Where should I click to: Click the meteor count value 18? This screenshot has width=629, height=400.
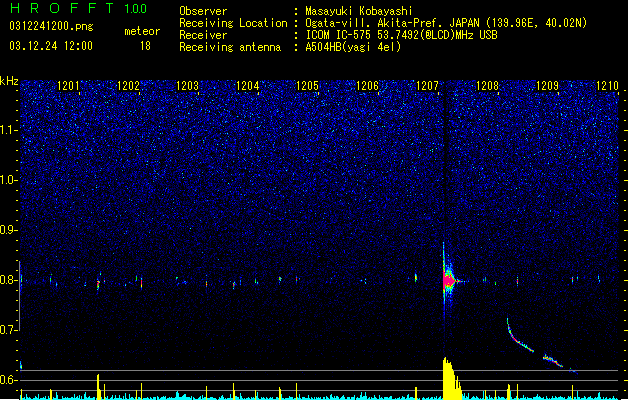[x=145, y=46]
